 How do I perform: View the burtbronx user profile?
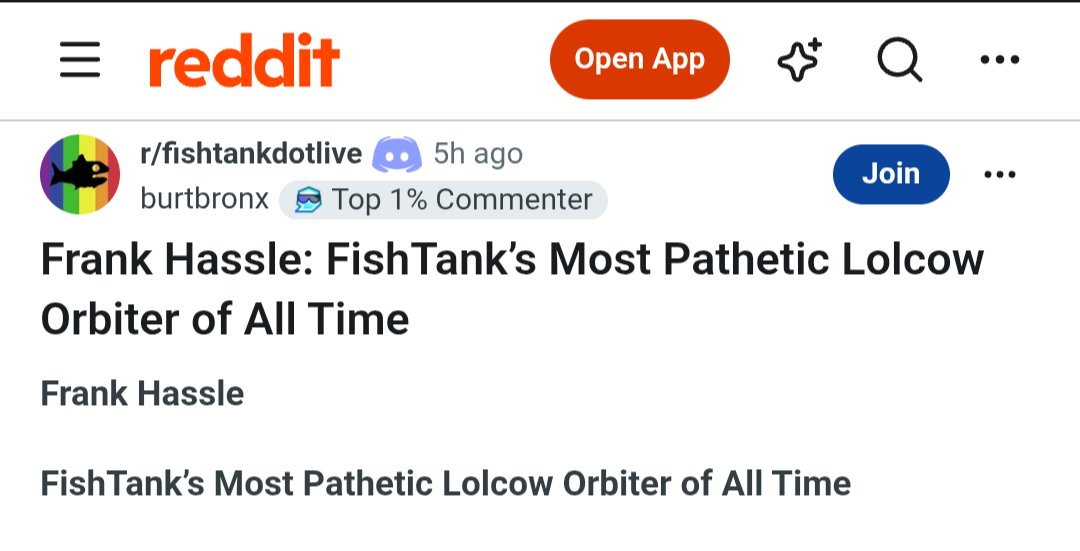pos(204,200)
